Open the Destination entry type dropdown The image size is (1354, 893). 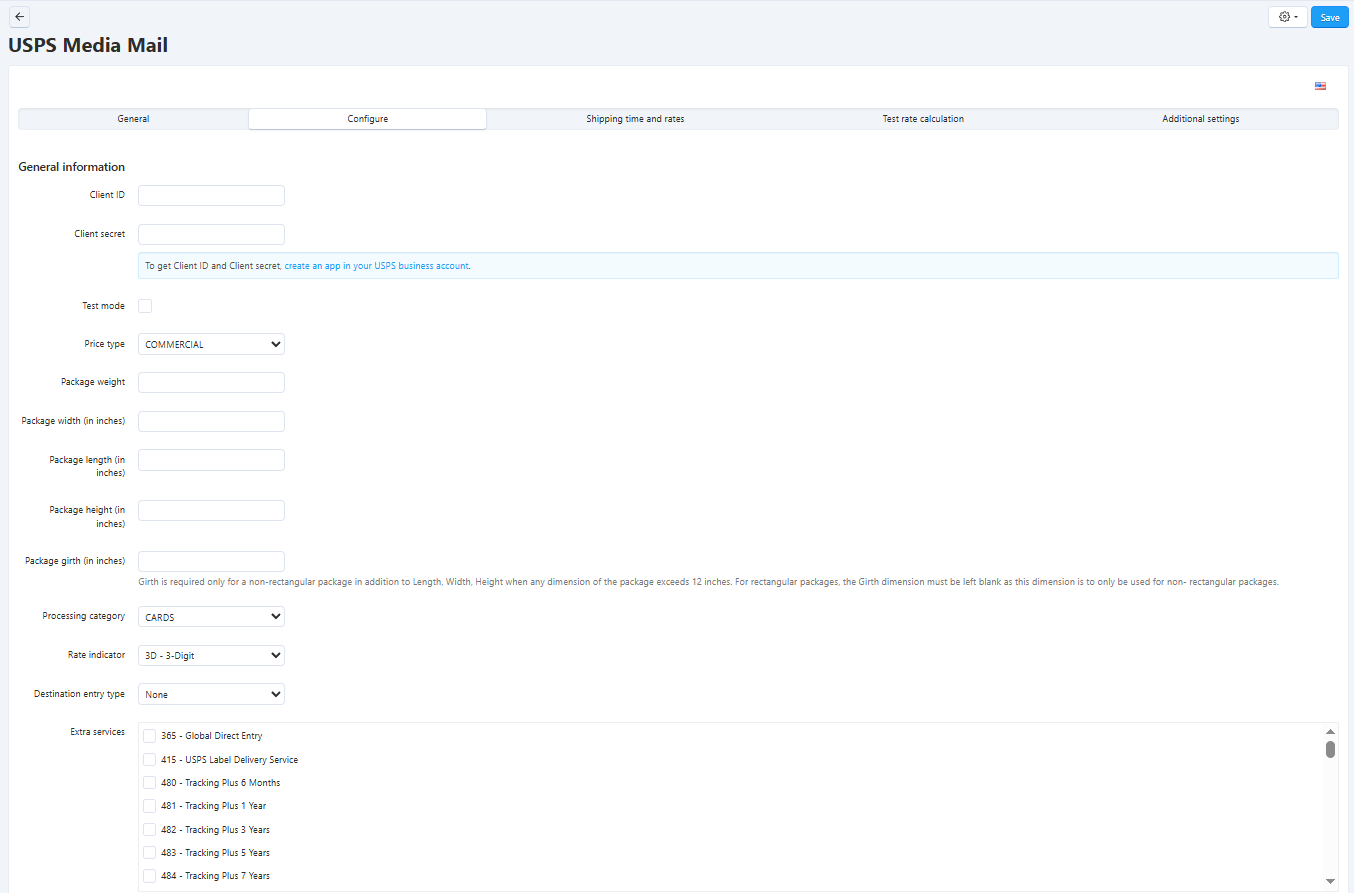(211, 694)
